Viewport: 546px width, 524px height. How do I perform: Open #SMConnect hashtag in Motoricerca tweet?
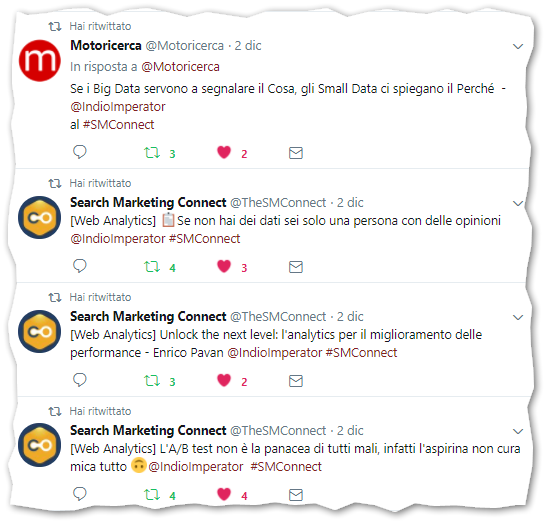tap(118, 125)
